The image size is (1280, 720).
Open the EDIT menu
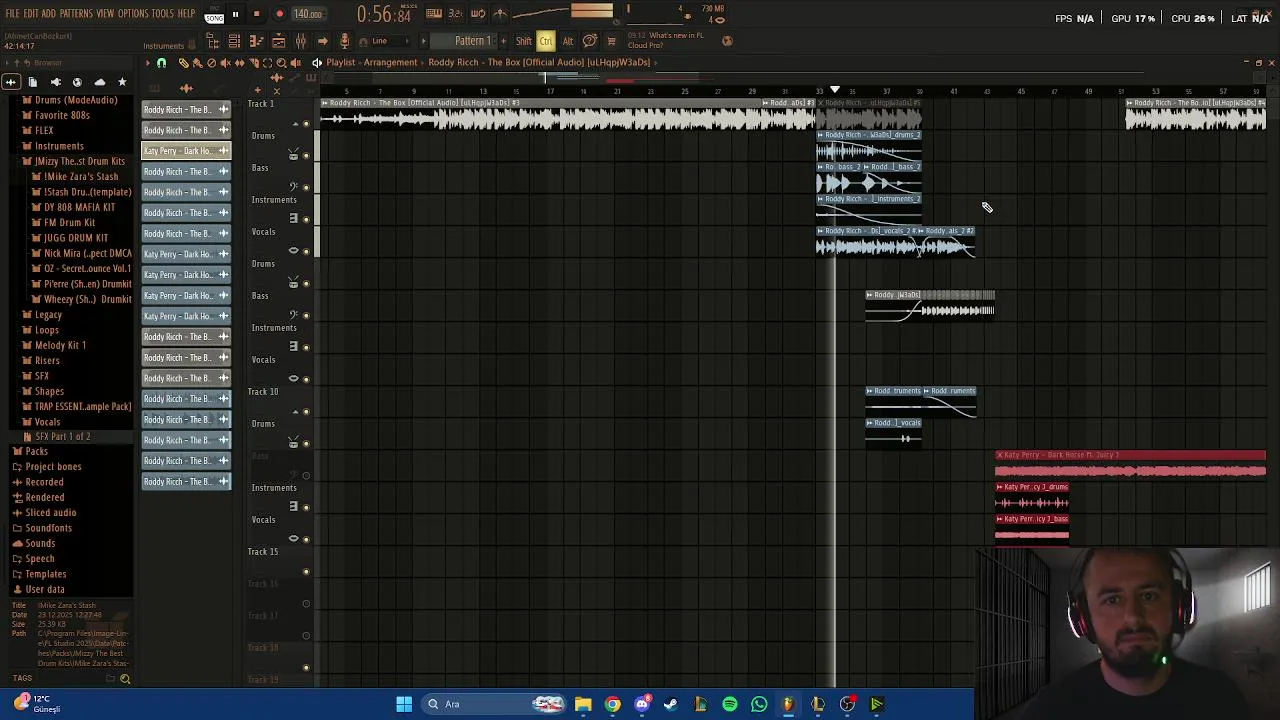30,14
